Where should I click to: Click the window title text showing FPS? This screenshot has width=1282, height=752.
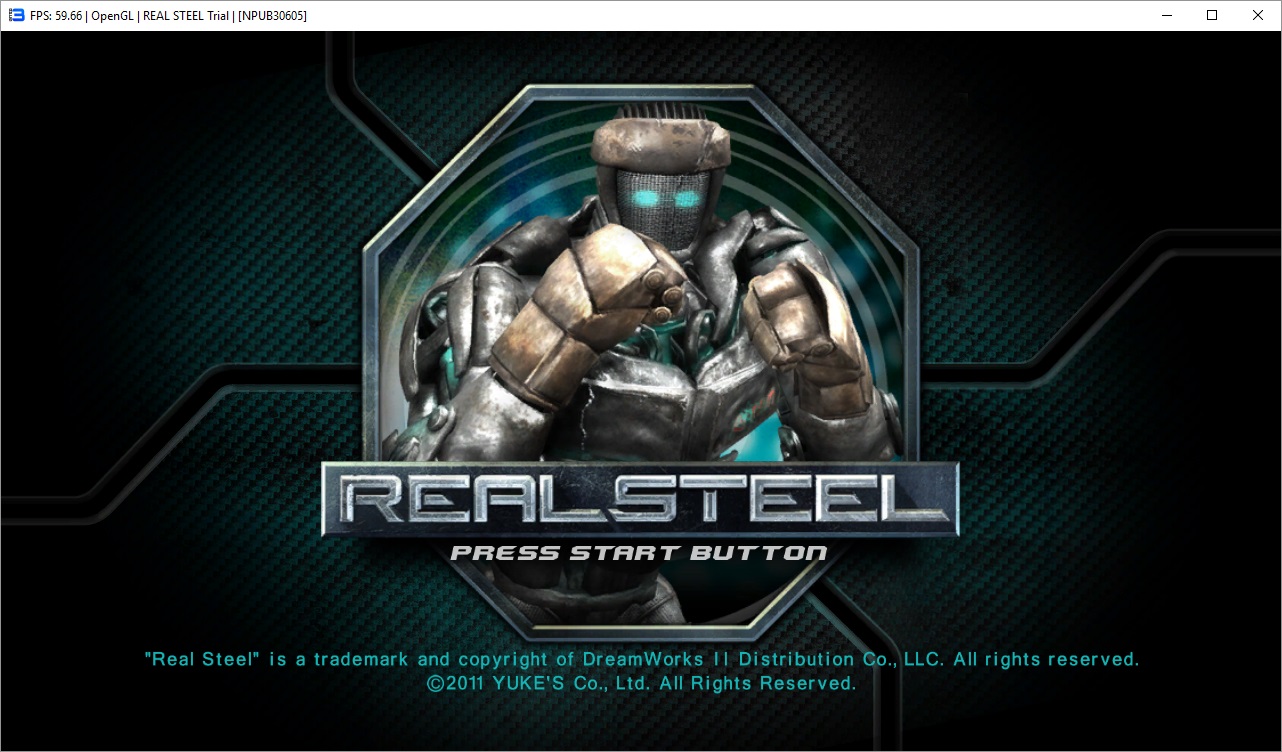[168, 16]
